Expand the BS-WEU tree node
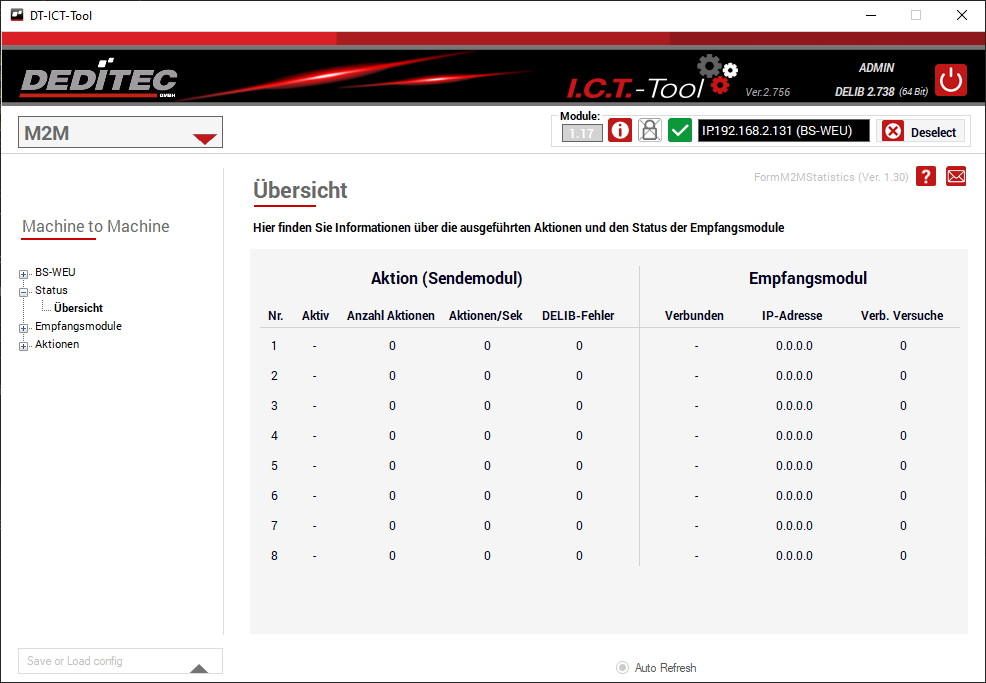The image size is (986, 683). [24, 273]
